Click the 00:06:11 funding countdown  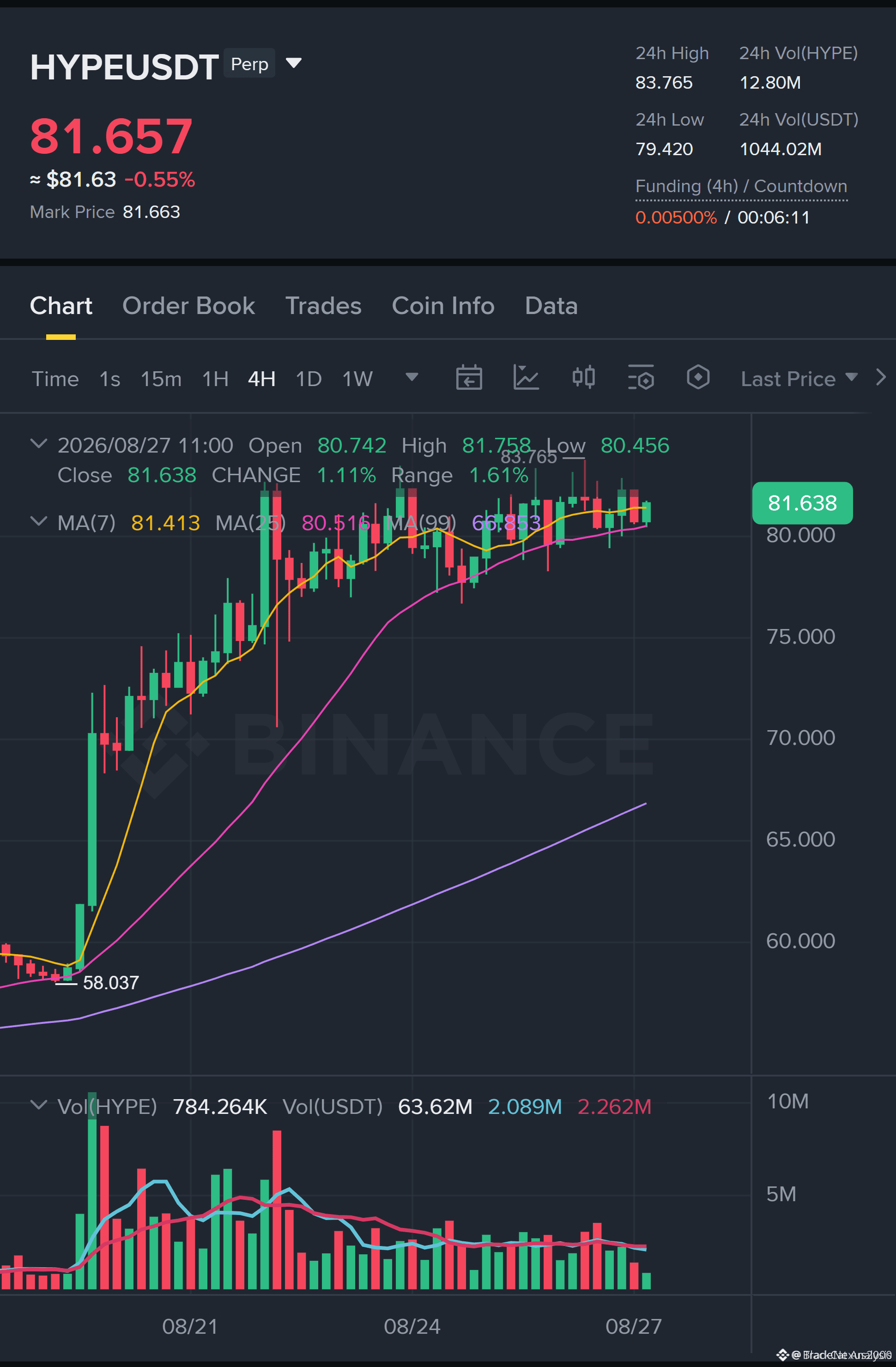point(774,217)
